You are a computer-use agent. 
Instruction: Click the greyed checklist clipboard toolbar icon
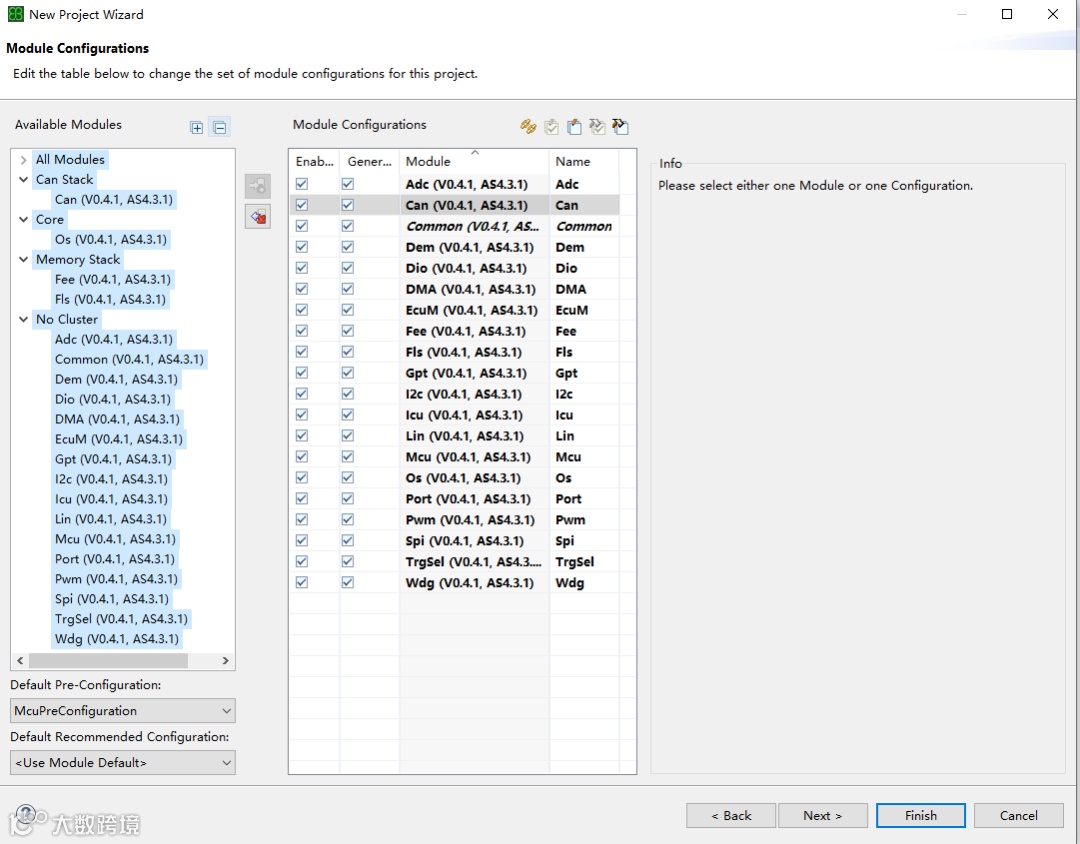(x=551, y=127)
